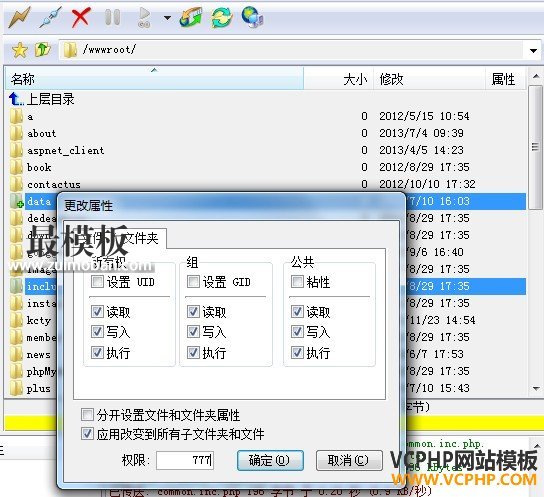Click the 取消(C) button

[349, 460]
